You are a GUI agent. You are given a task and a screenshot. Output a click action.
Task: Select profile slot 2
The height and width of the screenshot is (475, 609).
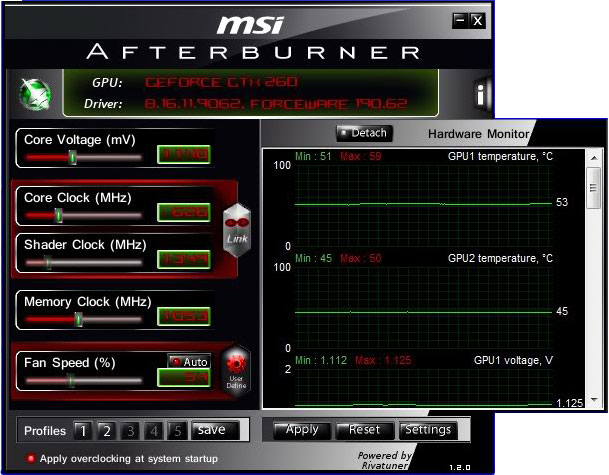106,431
